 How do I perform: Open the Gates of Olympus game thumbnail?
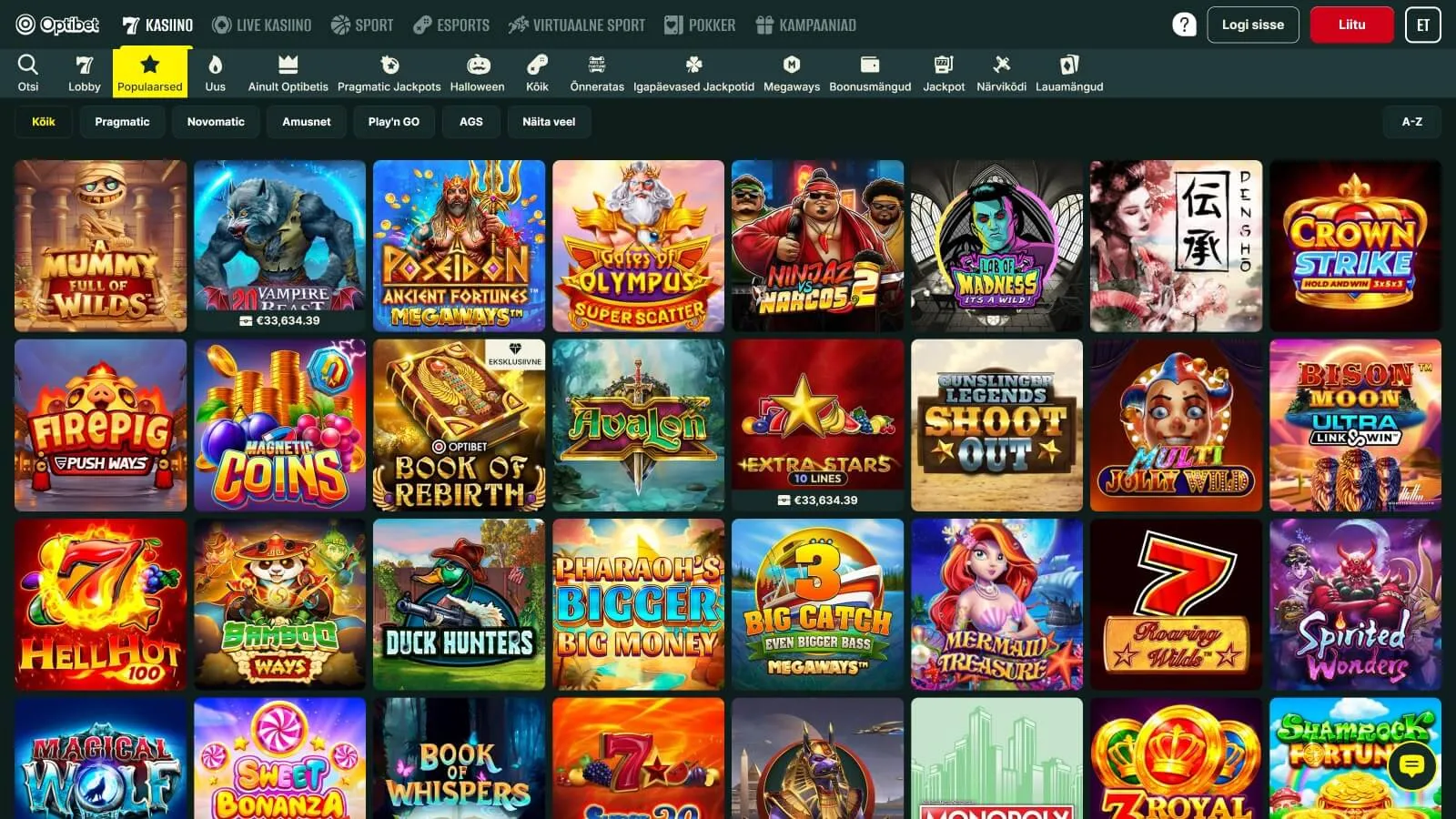click(638, 246)
